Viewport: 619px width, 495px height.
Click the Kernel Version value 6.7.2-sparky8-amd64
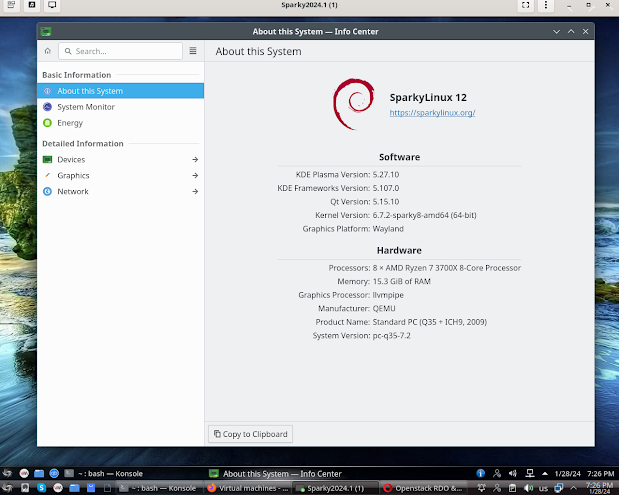pos(424,215)
